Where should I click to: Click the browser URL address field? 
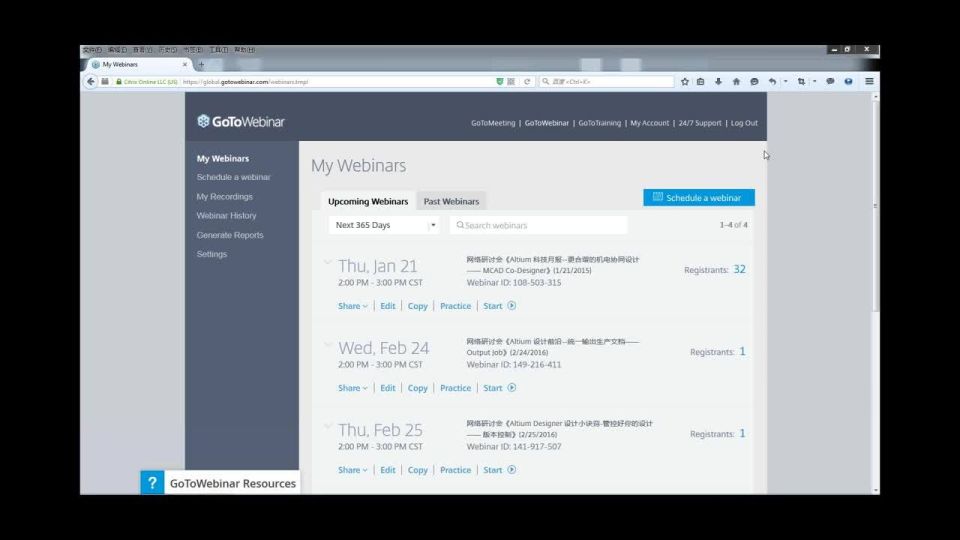pos(337,81)
